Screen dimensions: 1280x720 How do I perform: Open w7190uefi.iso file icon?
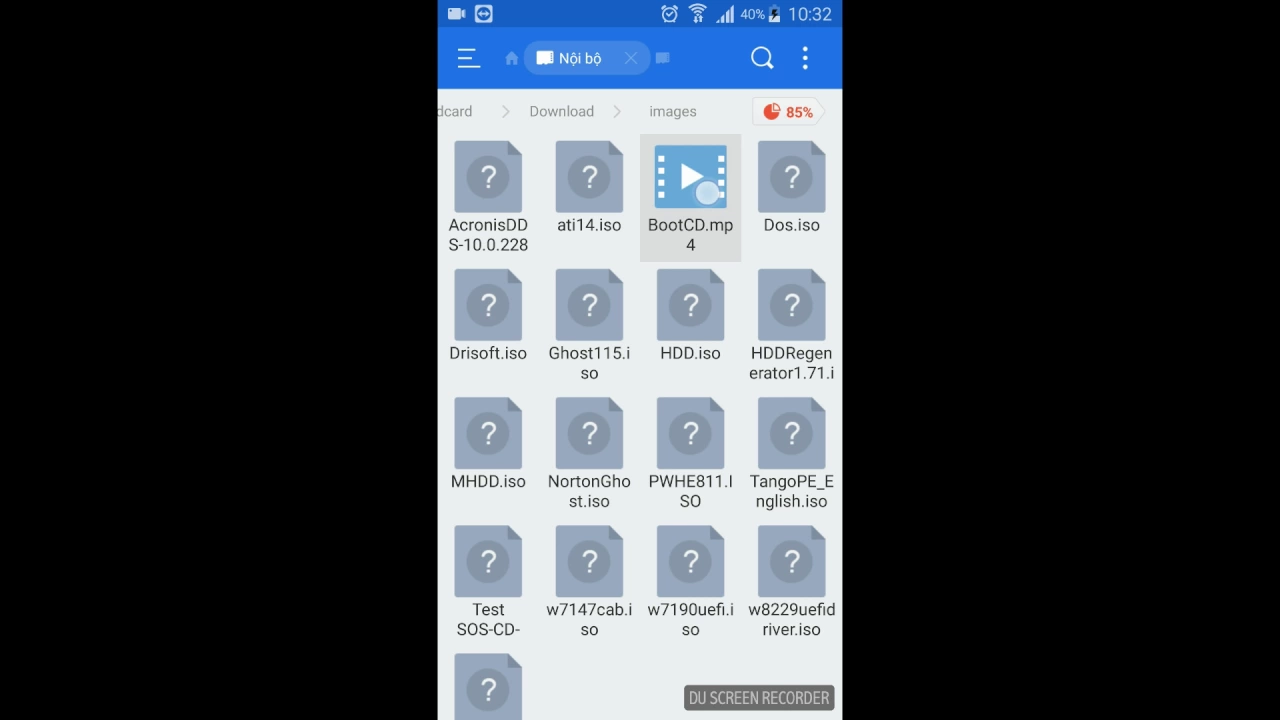[690, 561]
